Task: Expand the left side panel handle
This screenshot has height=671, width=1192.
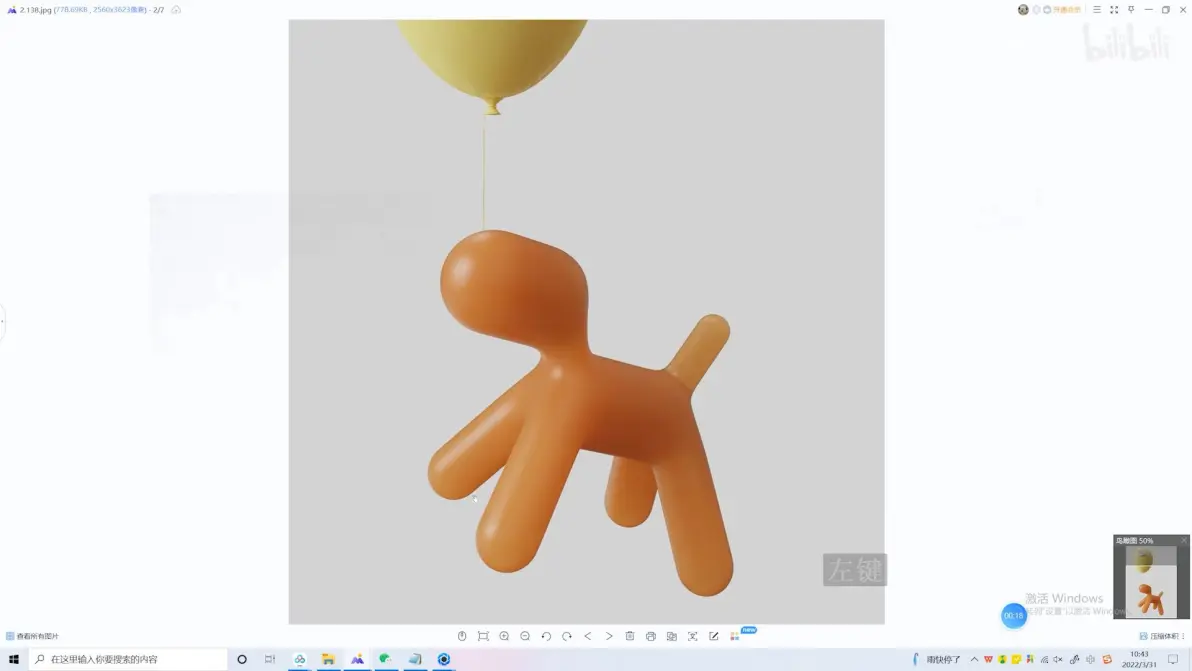Action: pyautogui.click(x=2, y=321)
